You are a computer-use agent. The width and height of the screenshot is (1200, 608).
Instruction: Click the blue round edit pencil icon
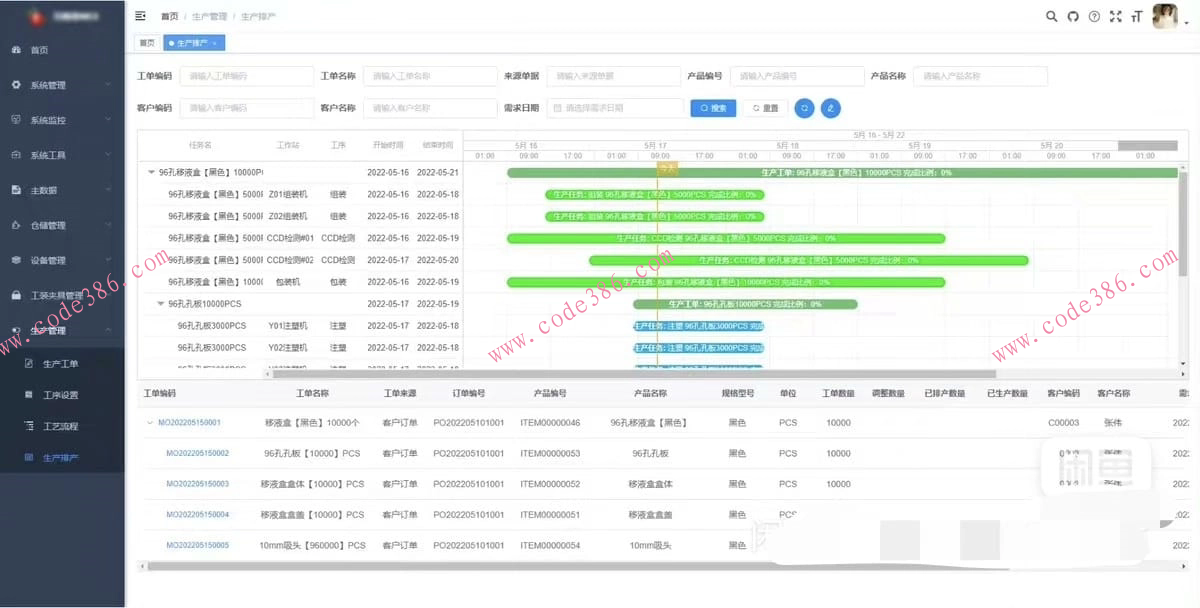[830, 108]
